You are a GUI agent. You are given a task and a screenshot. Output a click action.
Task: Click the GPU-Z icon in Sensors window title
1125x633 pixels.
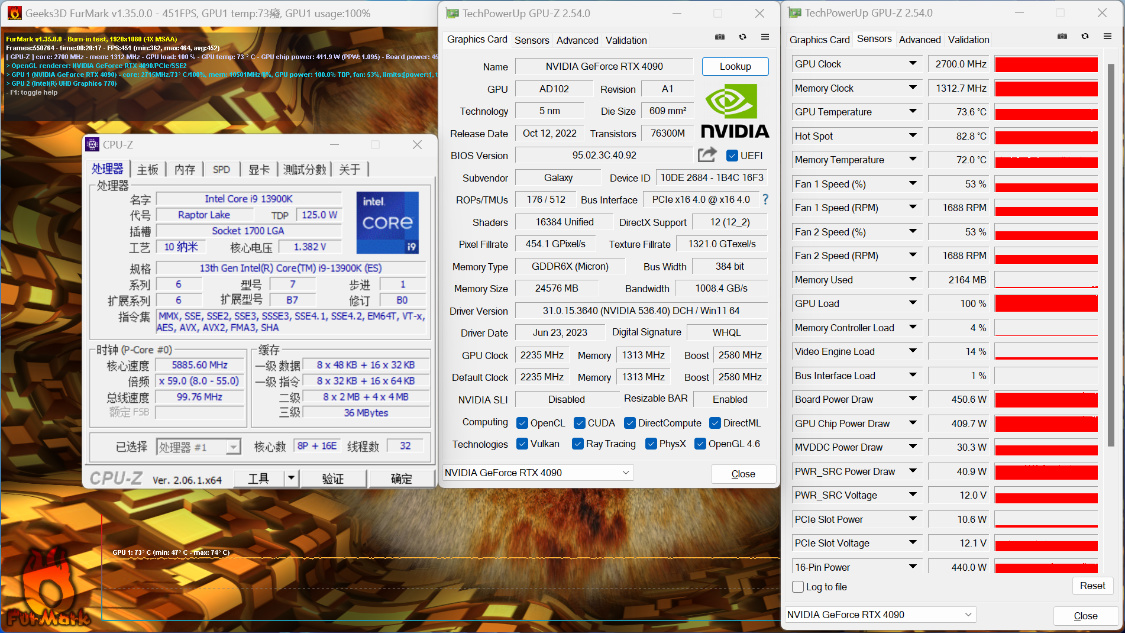click(x=794, y=13)
